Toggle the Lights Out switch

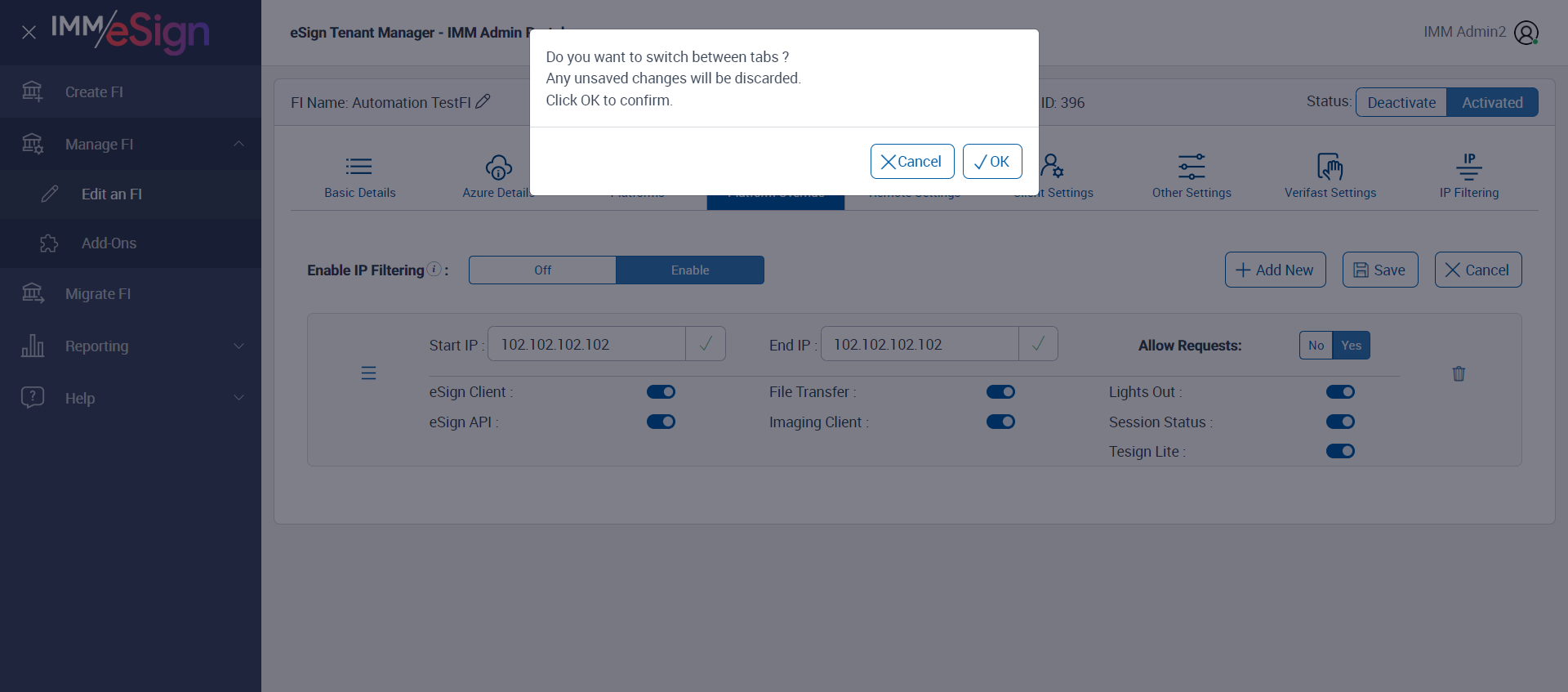coord(1340,392)
